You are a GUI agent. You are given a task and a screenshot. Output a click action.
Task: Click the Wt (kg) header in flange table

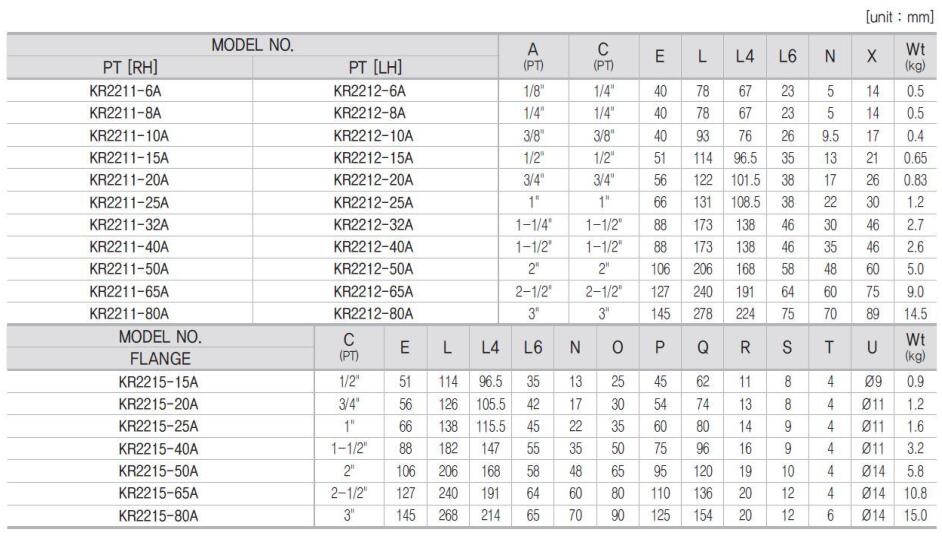point(915,347)
